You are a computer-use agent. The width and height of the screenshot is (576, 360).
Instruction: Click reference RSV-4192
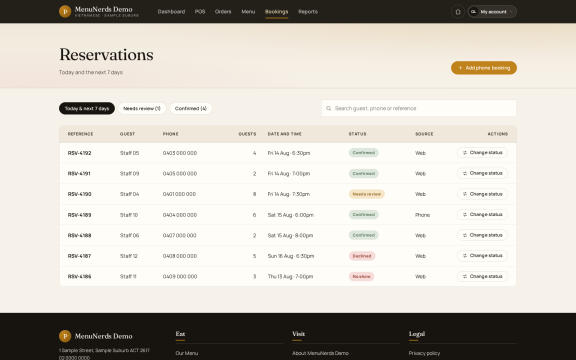pyautogui.click(x=79, y=153)
